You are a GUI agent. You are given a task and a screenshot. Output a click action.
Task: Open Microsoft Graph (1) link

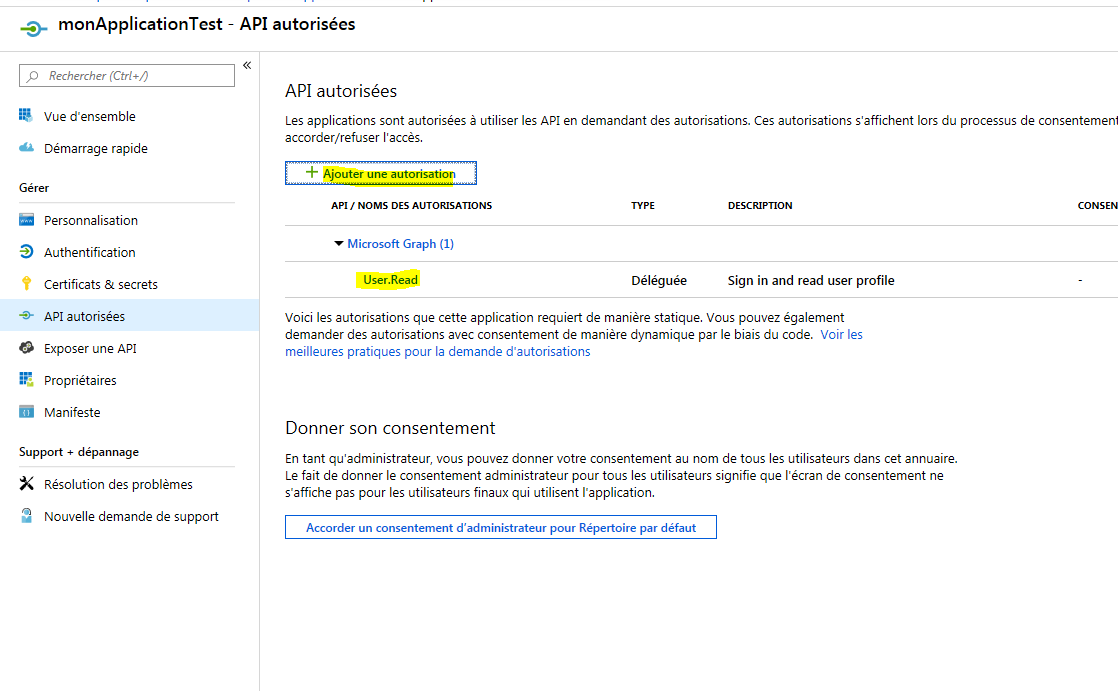click(401, 244)
